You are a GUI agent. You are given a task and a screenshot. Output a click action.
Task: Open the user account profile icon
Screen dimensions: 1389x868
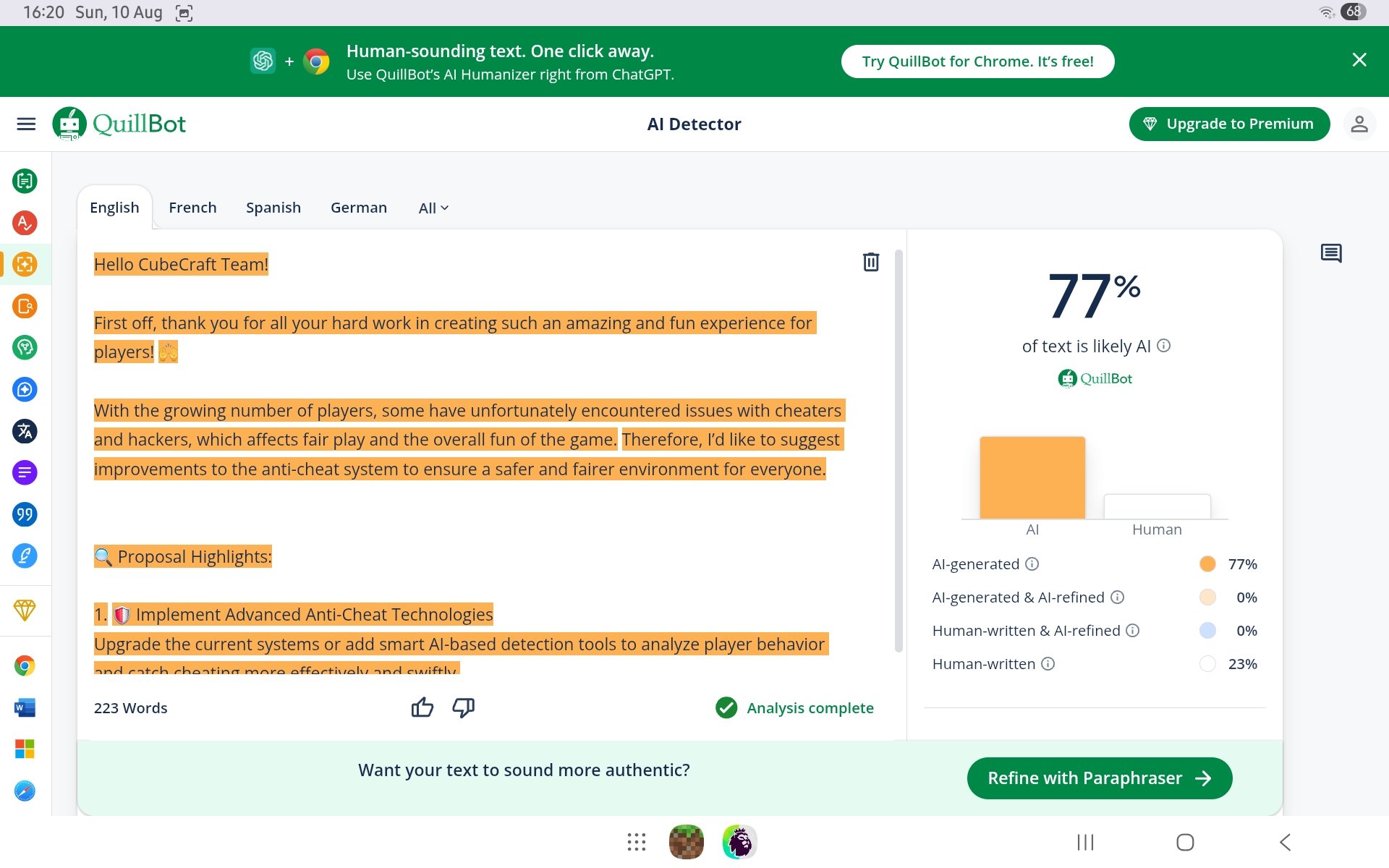tap(1359, 124)
